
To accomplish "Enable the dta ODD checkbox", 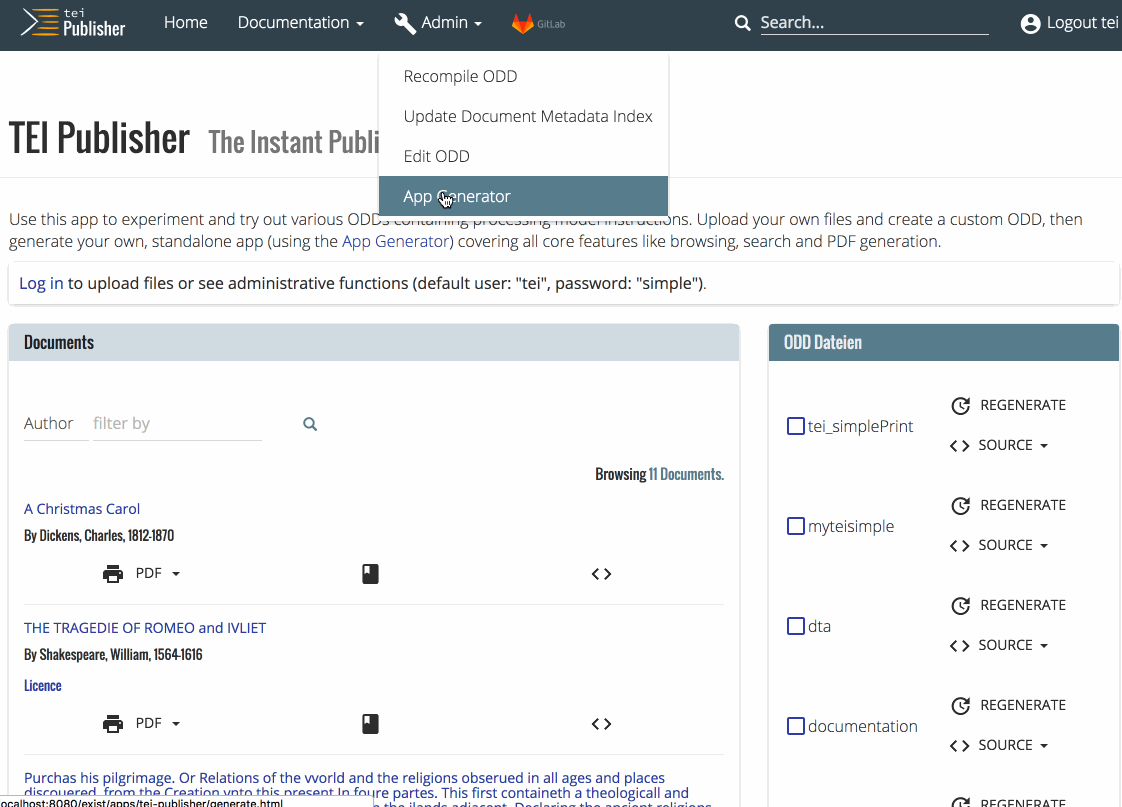I will click(796, 626).
